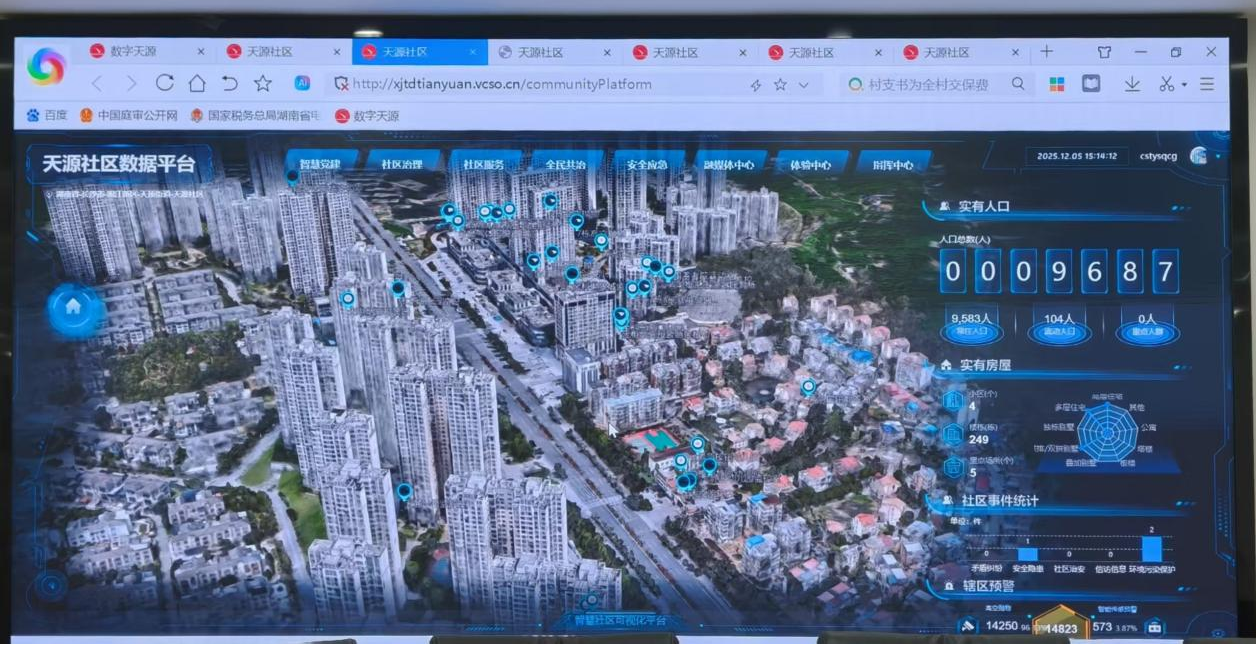
Task: Click the URL address field
Action: pos(540,85)
